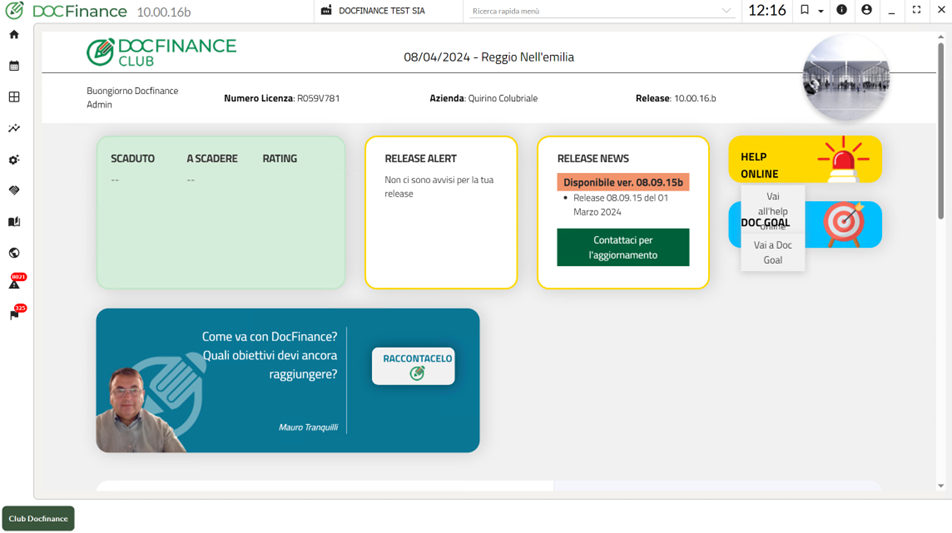This screenshot has width=952, height=533.
Task: Click Contattaci per l'aggiornamento button
Action: [623, 247]
